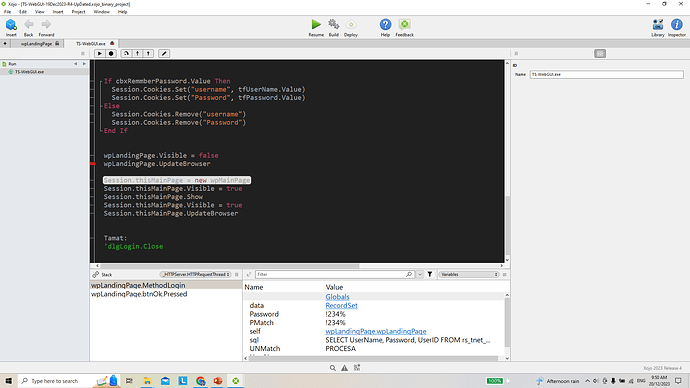Open the Library panel icon
This screenshot has height=388, width=690.
pyautogui.click(x=658, y=24)
